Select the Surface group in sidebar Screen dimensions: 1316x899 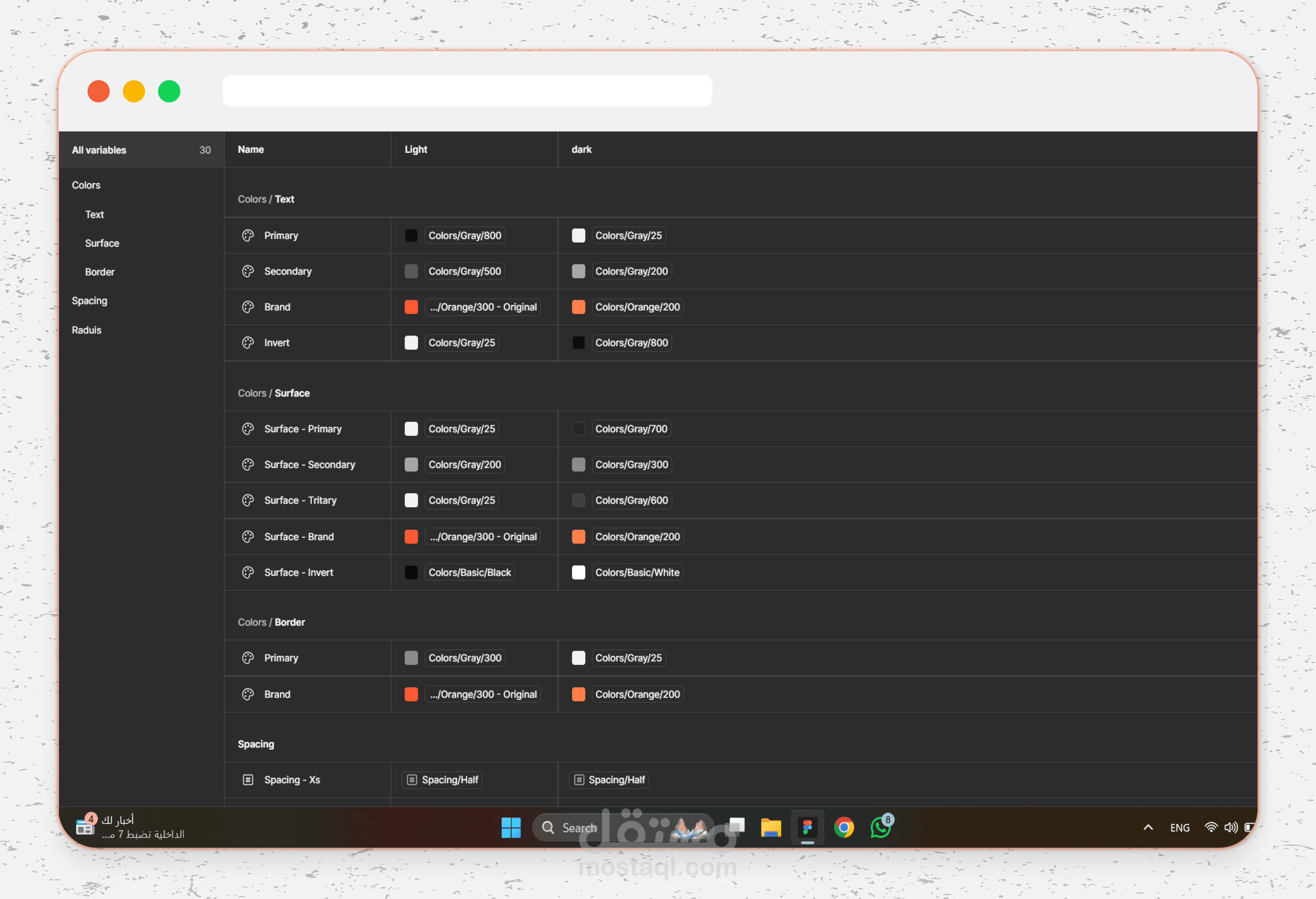coord(102,243)
